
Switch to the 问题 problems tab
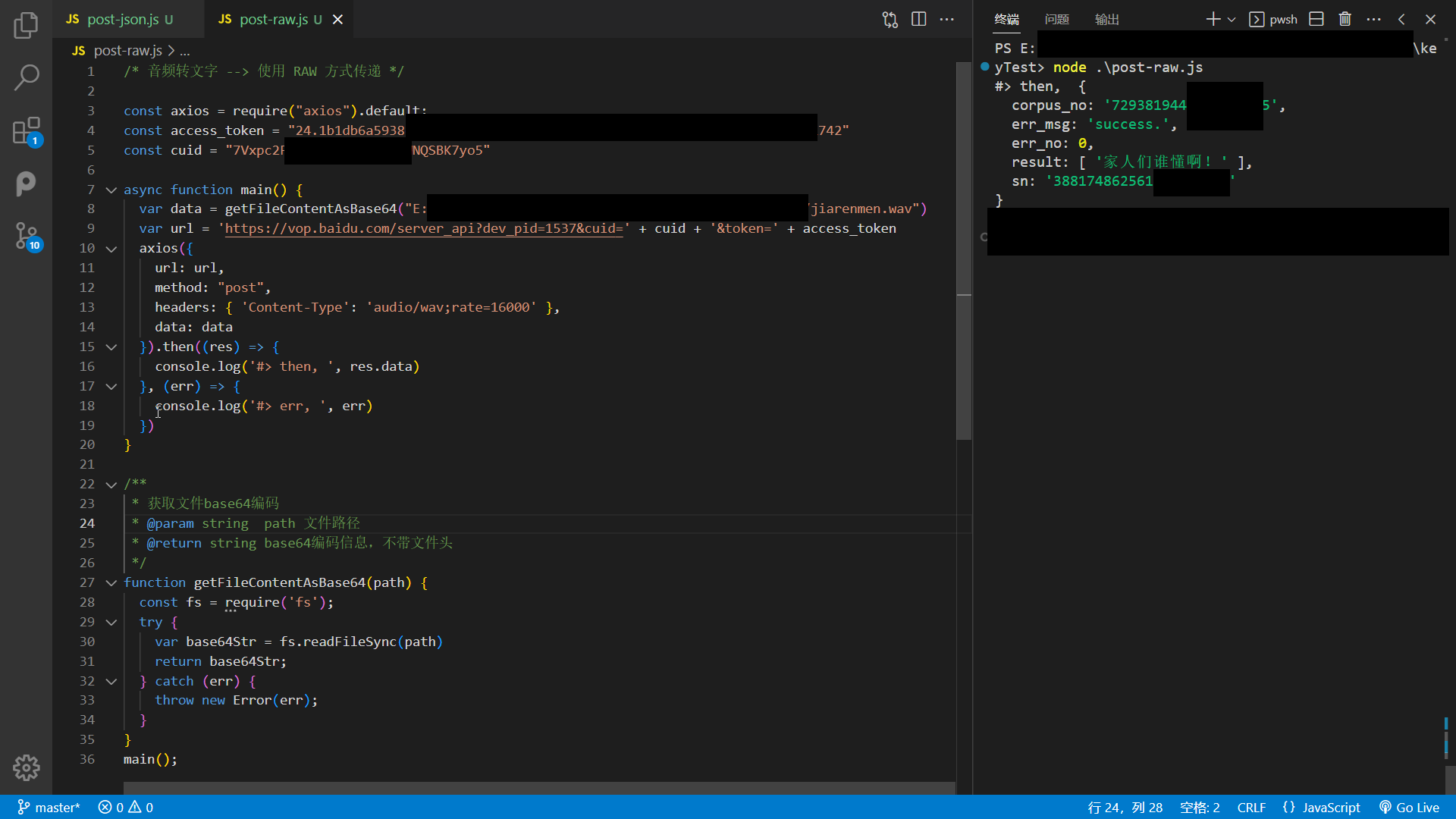(x=1056, y=19)
